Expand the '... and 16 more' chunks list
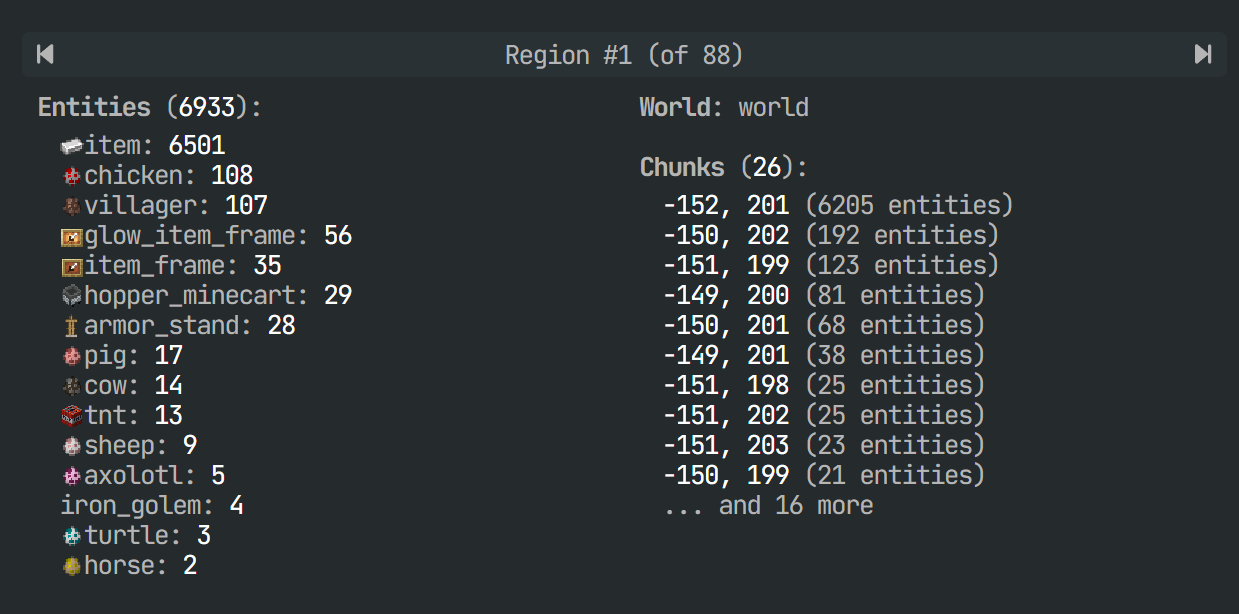Viewport: 1239px width, 614px height. click(768, 506)
